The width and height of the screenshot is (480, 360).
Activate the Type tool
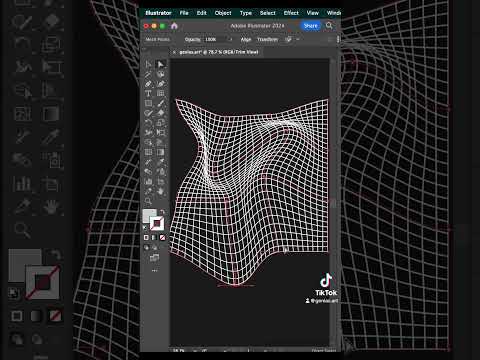[148, 94]
